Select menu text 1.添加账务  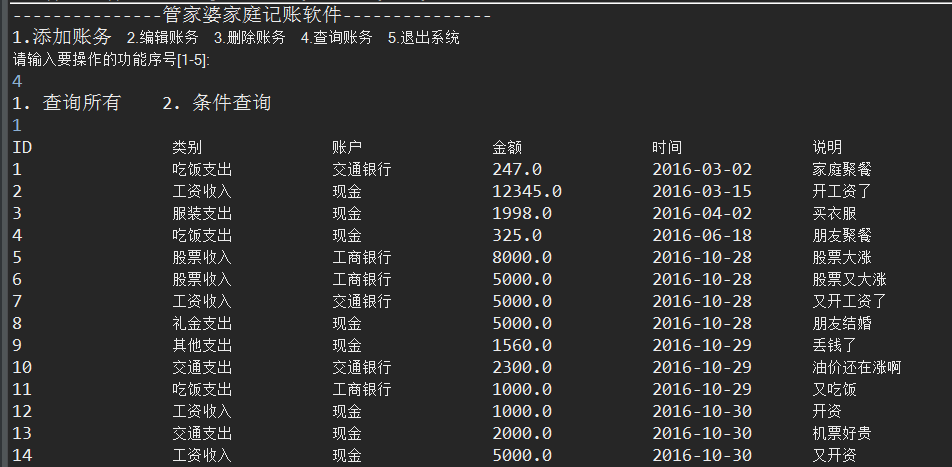(62, 37)
